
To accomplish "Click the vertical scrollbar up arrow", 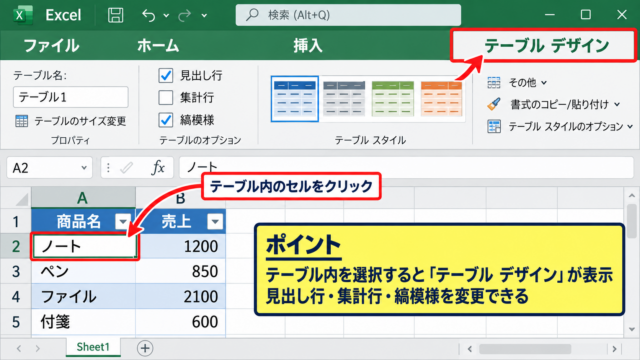I will (x=632, y=196).
